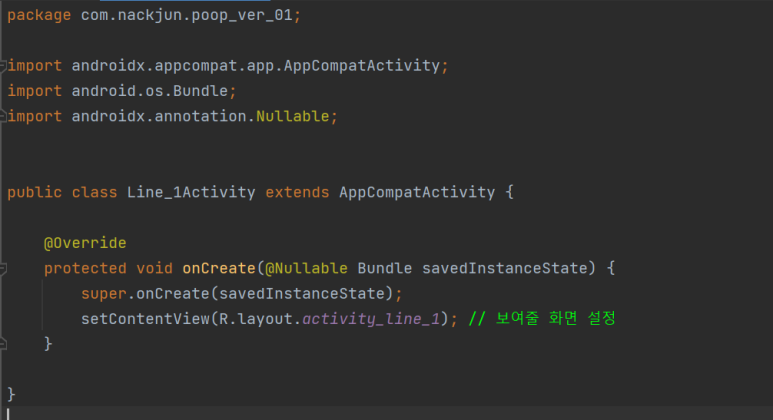
Task: Click R.layout in setContentView call
Action: (256, 319)
